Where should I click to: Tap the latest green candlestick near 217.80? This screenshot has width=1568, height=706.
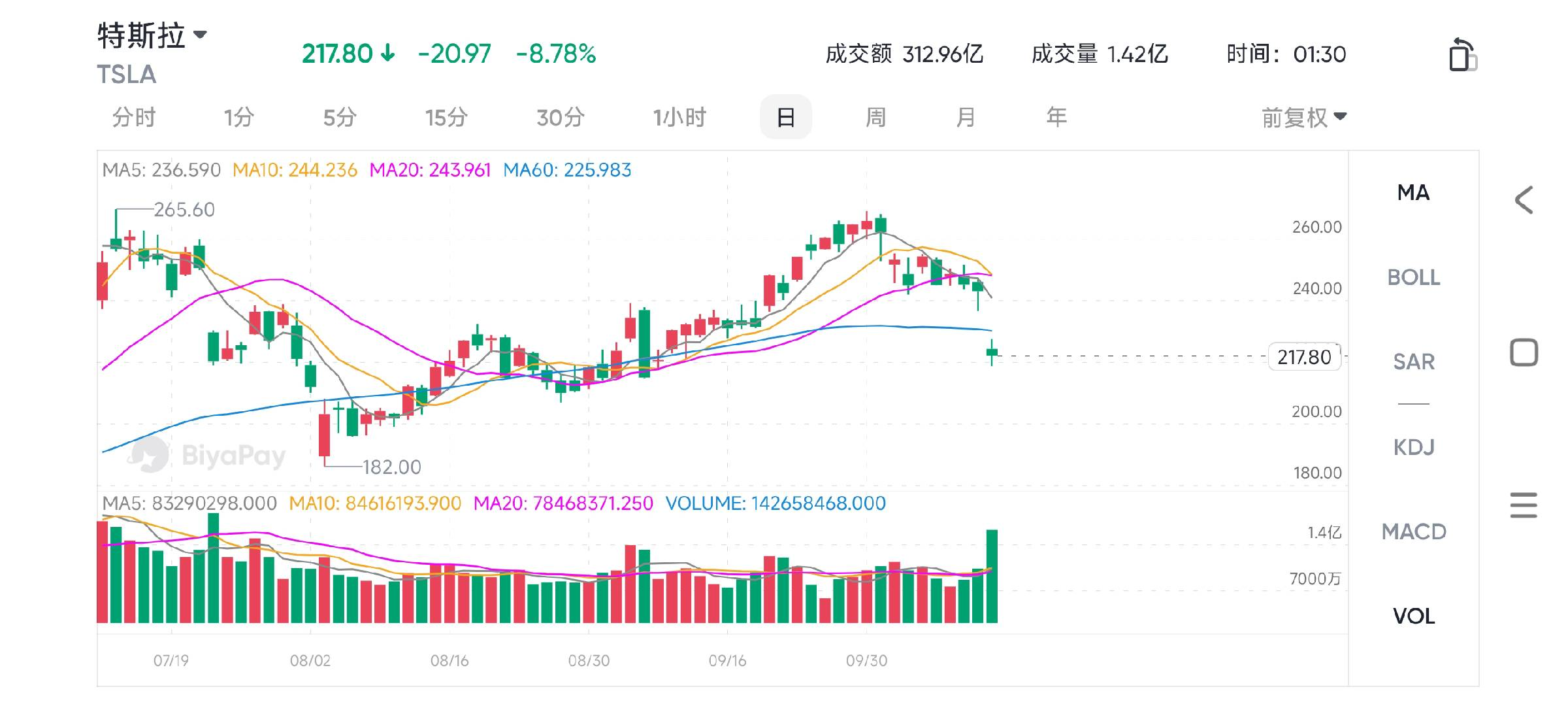[x=992, y=353]
